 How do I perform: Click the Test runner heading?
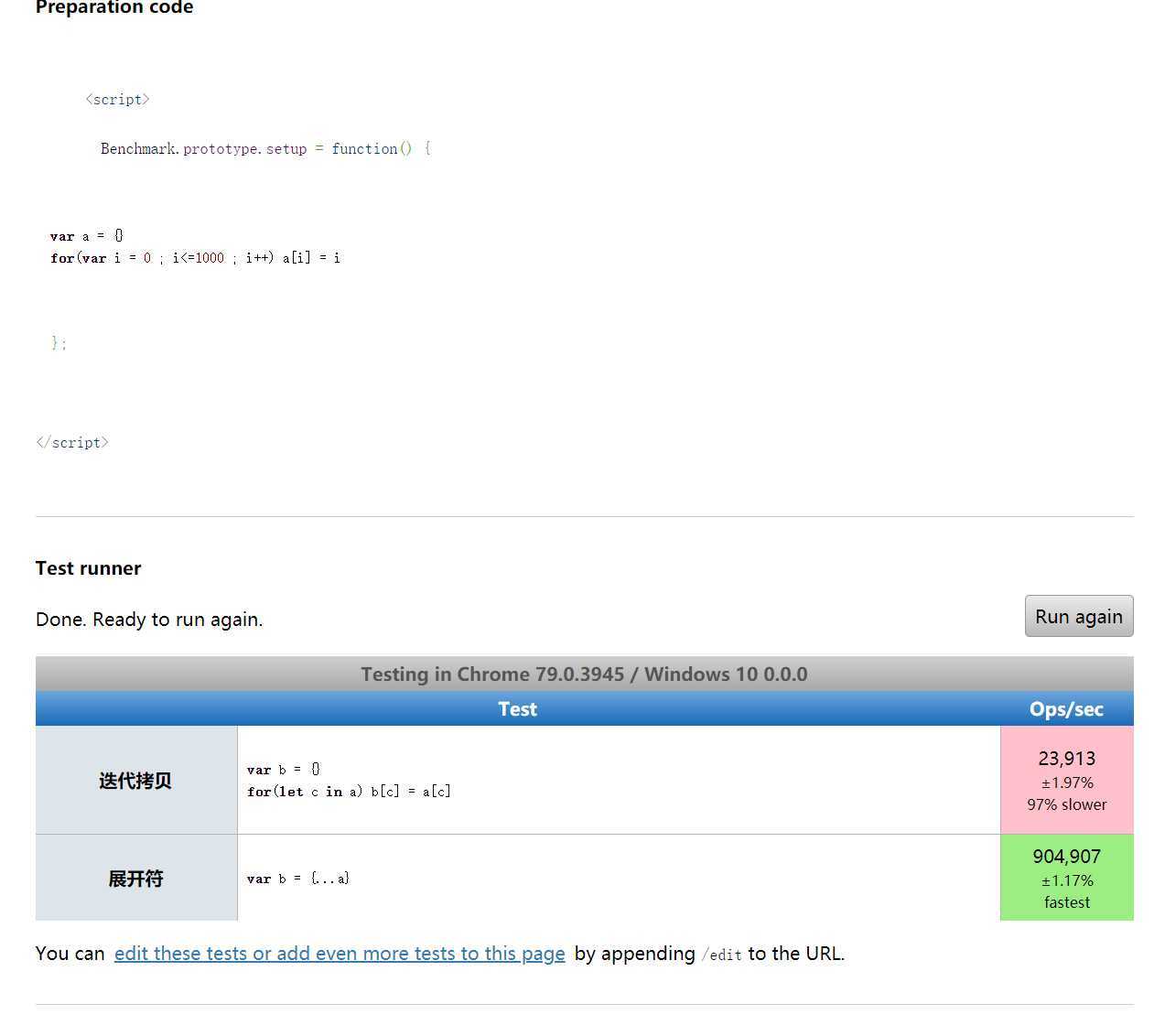pyautogui.click(x=89, y=568)
